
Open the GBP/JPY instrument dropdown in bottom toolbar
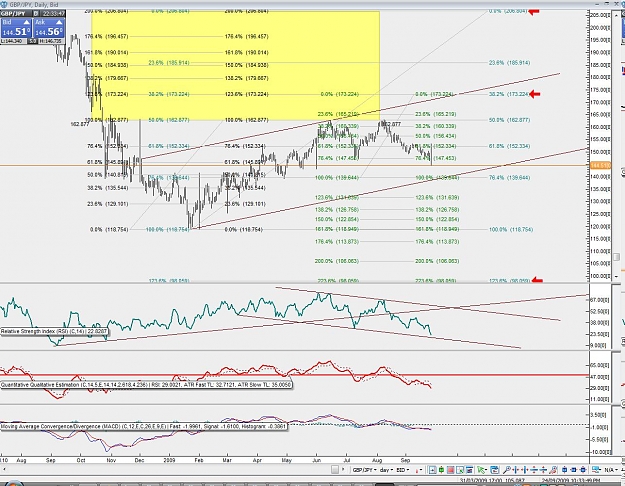[x=365, y=470]
